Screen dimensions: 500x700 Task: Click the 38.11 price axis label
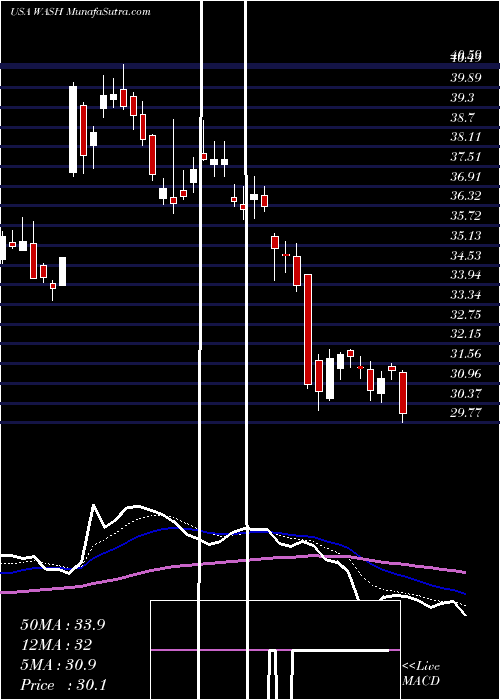[466, 137]
